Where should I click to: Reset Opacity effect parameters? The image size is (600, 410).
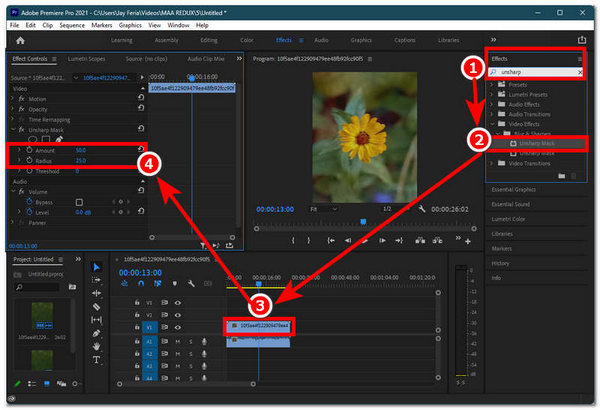141,108
